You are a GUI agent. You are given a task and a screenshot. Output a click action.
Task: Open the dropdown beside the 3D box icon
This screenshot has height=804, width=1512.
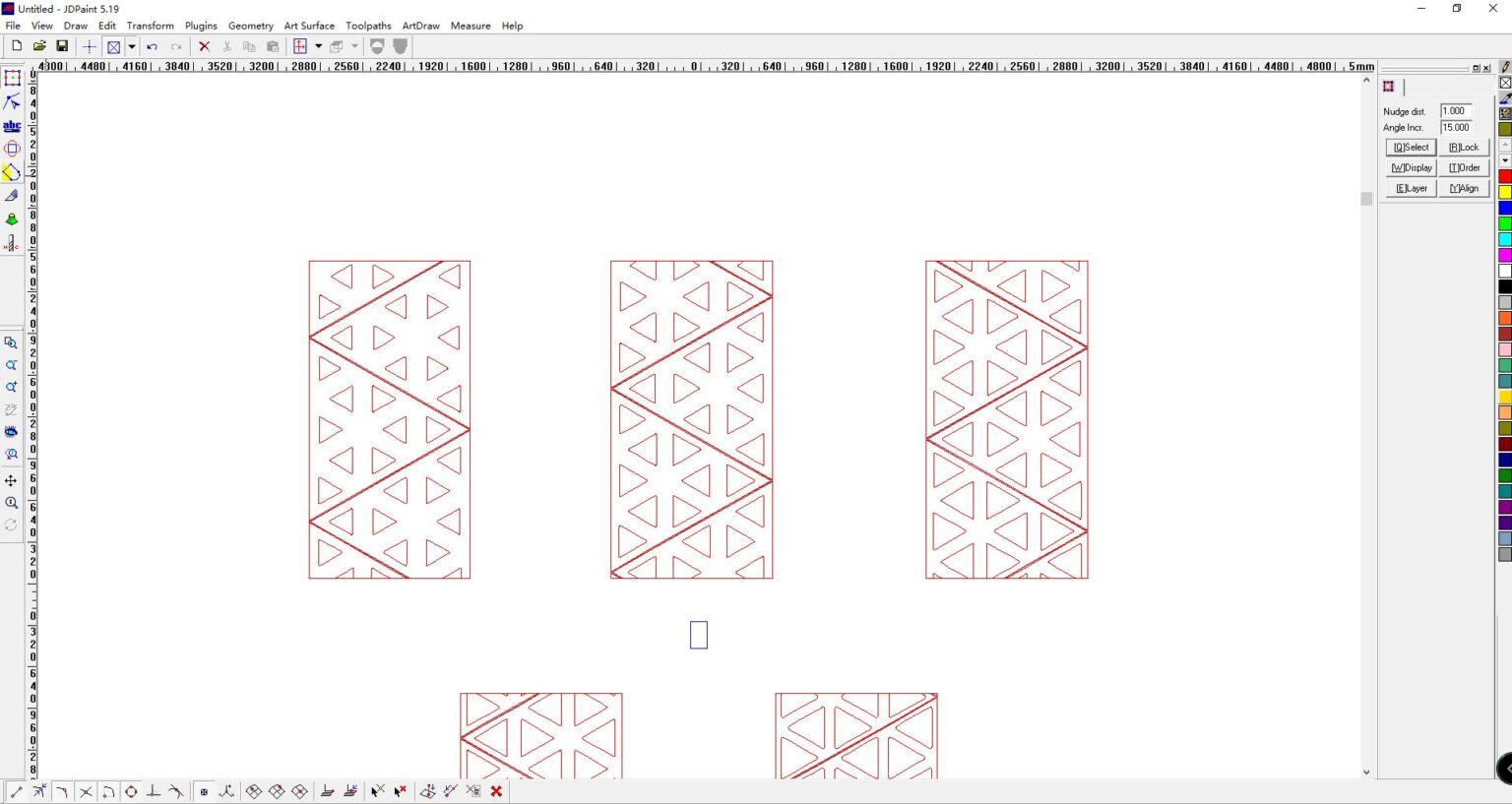pyautogui.click(x=354, y=46)
